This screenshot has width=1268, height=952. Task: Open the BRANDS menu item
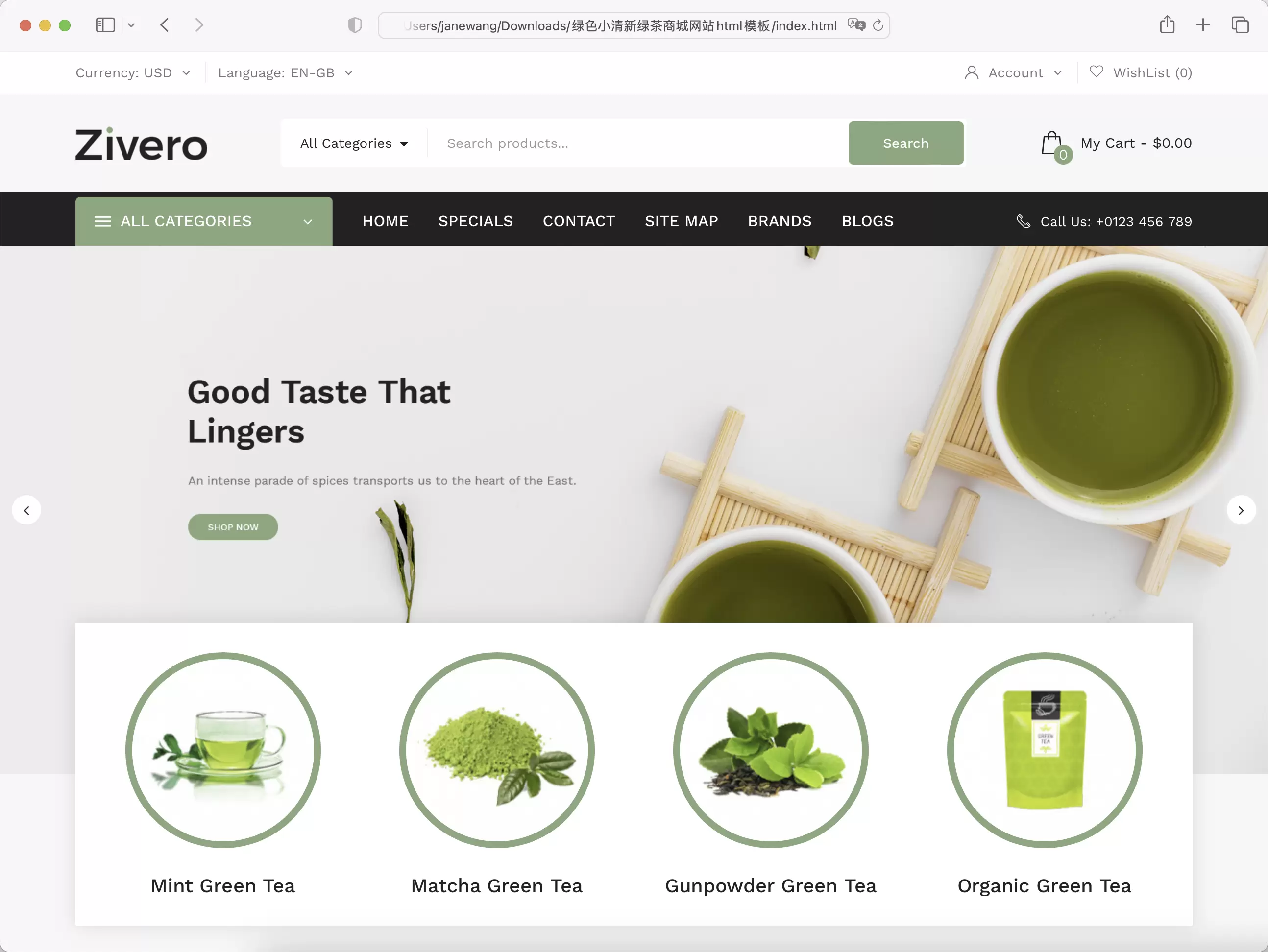pyautogui.click(x=779, y=220)
